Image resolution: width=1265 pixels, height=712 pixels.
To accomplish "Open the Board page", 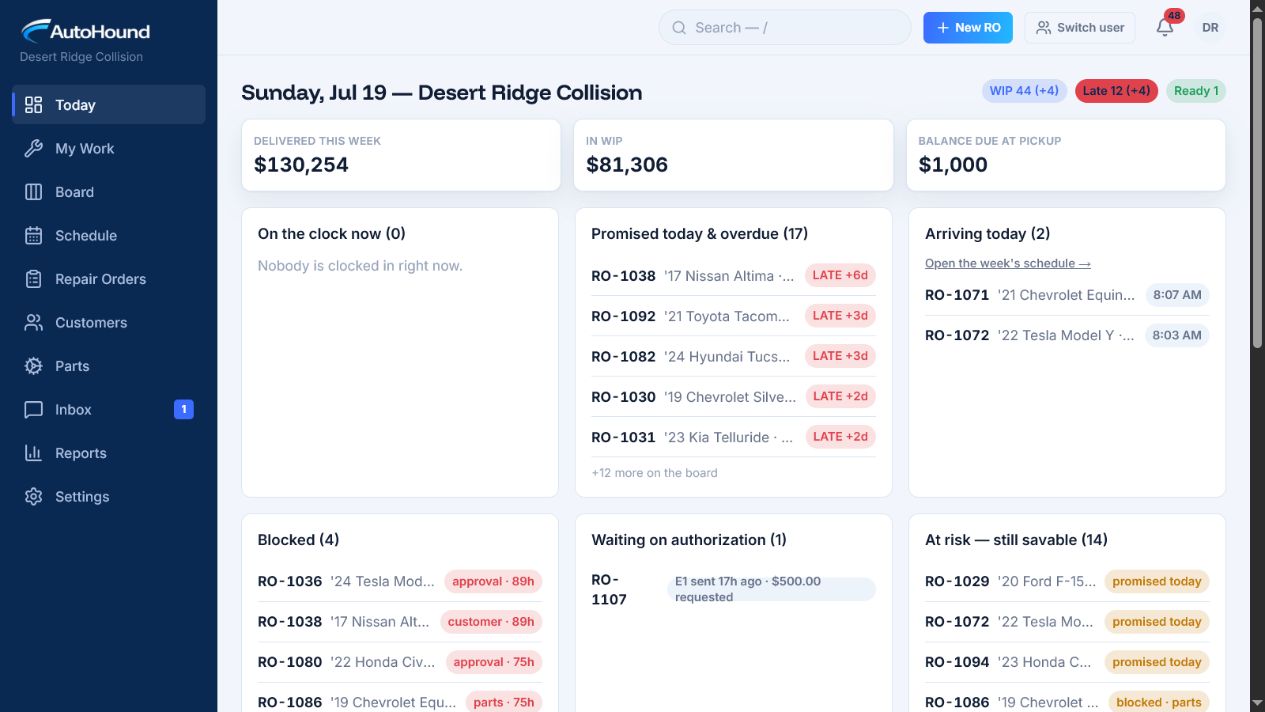I will pyautogui.click(x=109, y=192).
